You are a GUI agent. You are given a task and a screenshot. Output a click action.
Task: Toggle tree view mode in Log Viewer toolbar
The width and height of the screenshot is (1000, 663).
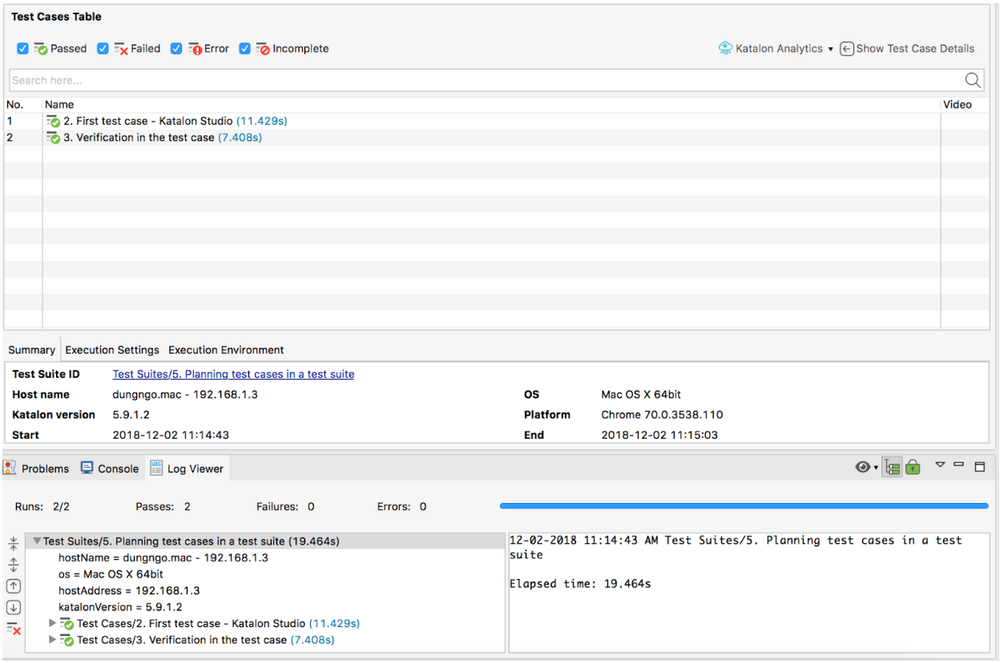click(891, 466)
